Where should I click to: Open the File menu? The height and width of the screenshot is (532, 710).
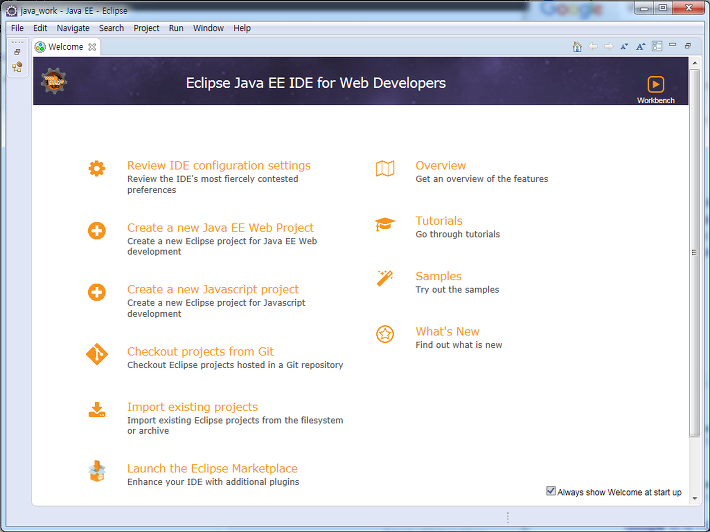point(17,28)
